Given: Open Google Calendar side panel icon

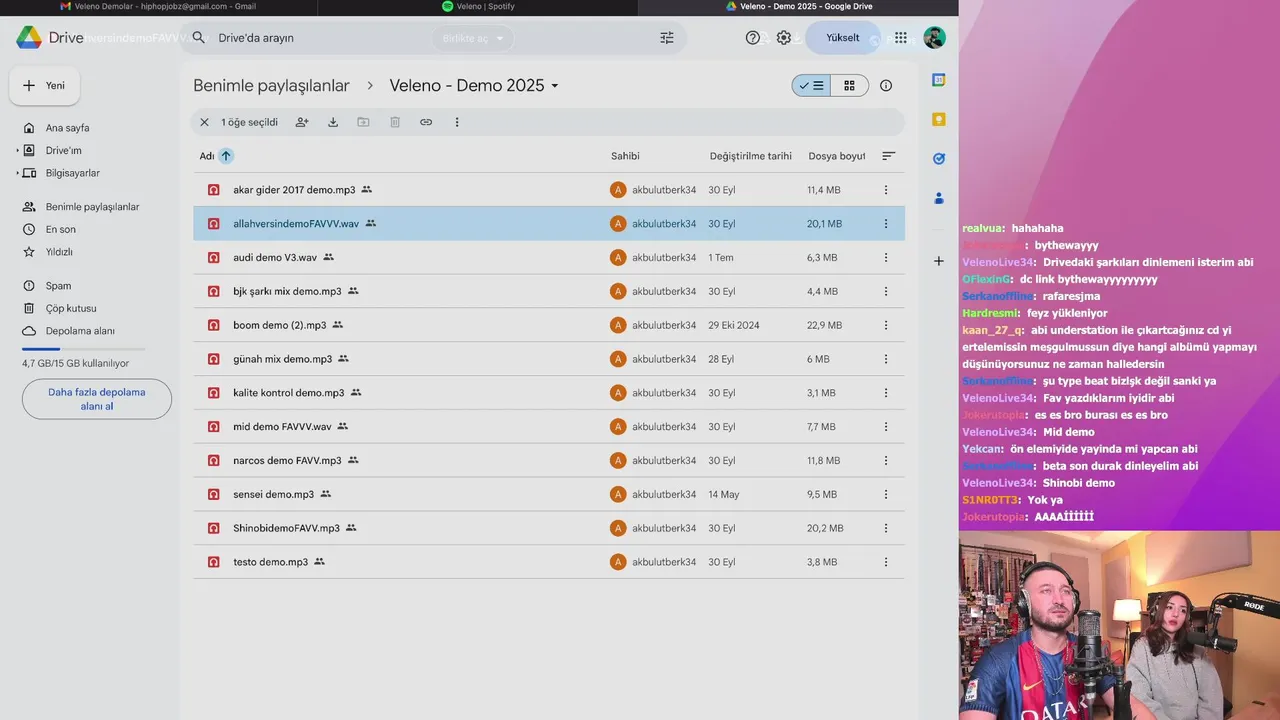Looking at the screenshot, I should [x=939, y=80].
